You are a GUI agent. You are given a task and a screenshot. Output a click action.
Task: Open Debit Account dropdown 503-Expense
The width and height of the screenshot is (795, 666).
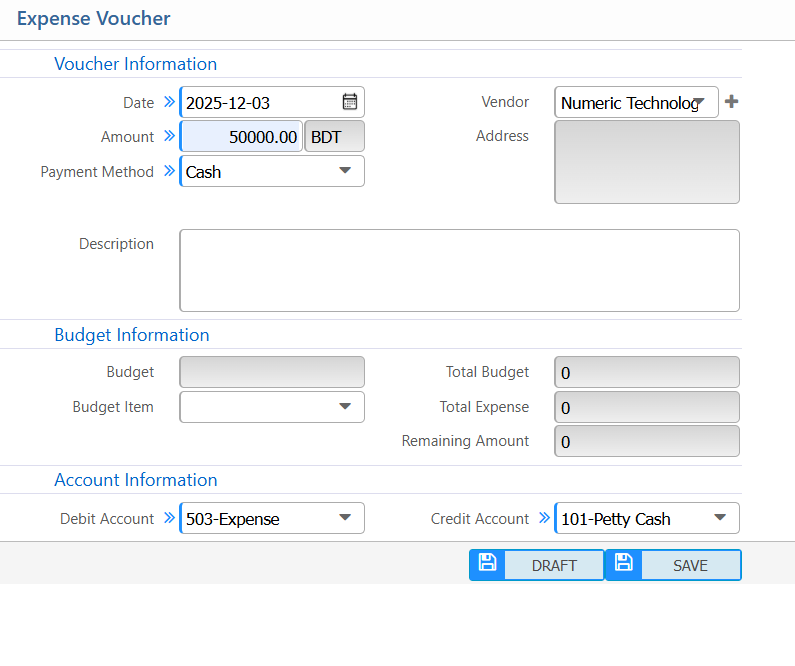272,518
